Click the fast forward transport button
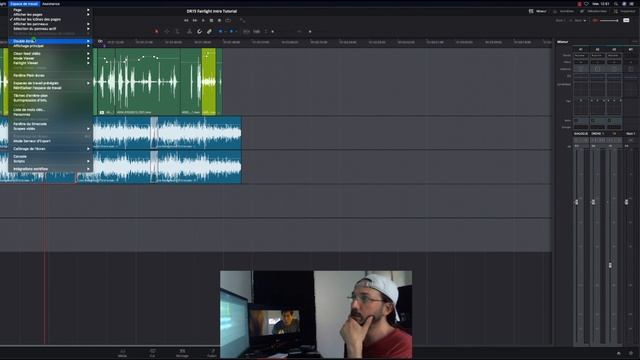This screenshot has width=640, height=360. coord(195,20)
